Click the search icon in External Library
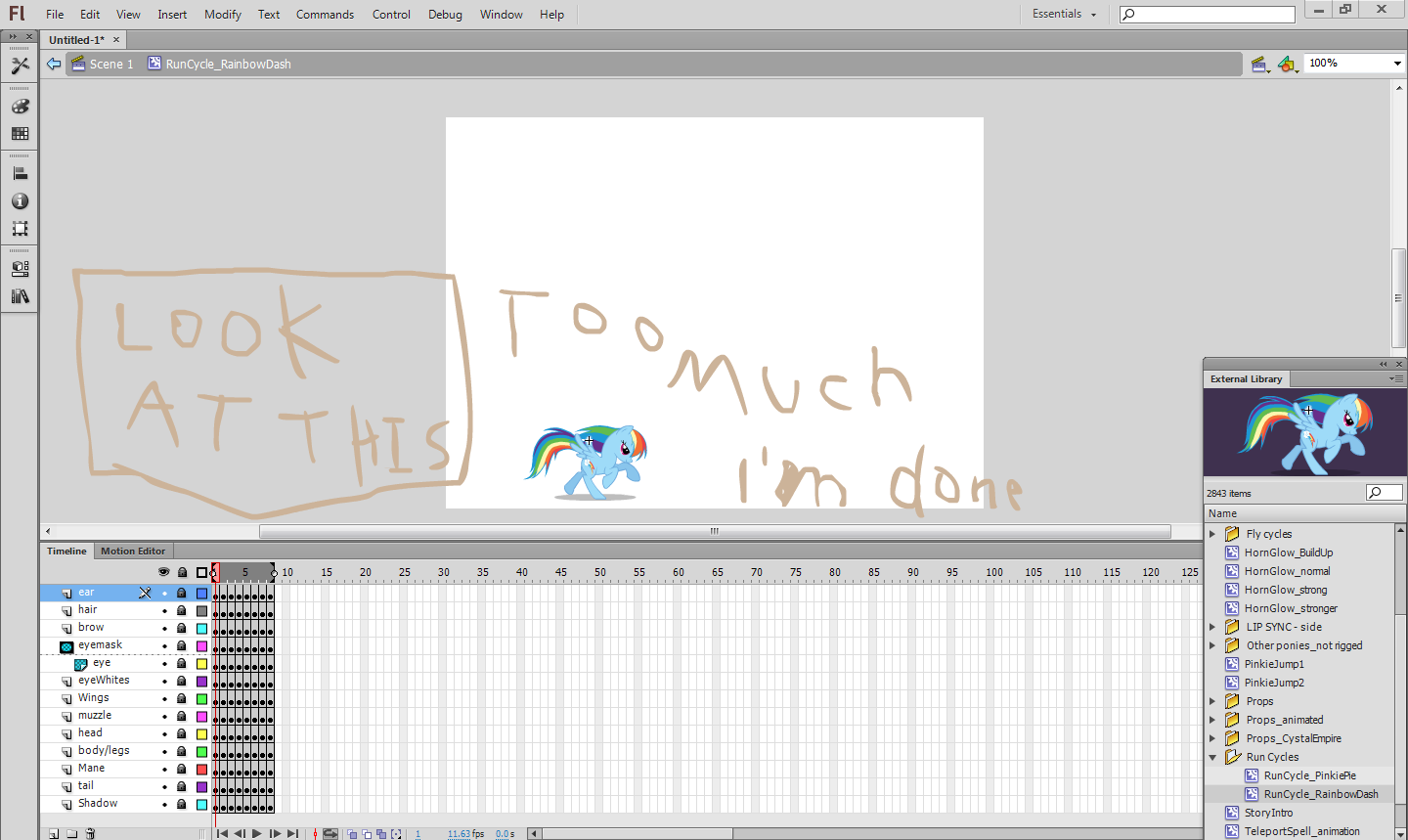Screen dimensions: 1408x840 coord(1374,493)
